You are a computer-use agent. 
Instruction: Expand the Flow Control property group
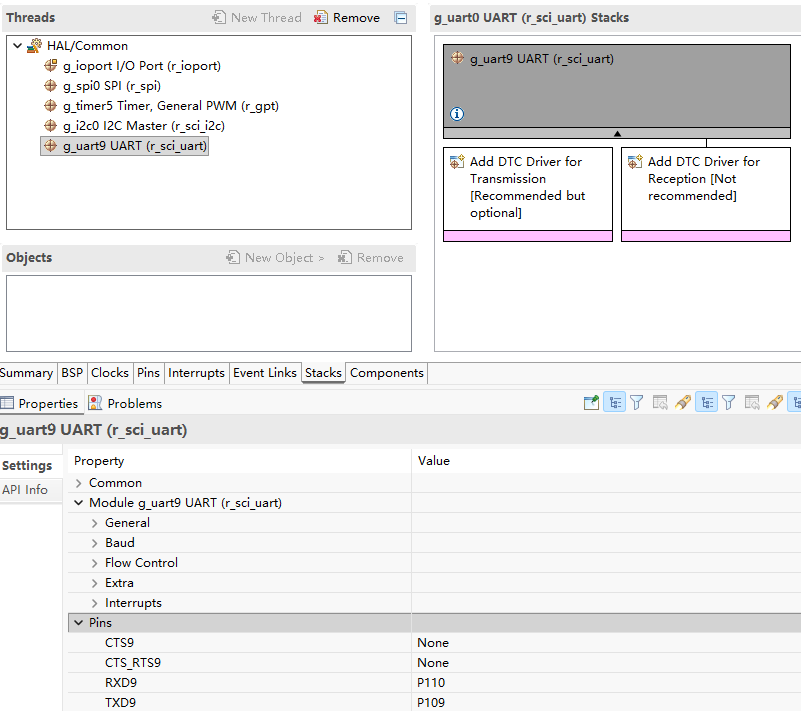pyautogui.click(x=95, y=563)
